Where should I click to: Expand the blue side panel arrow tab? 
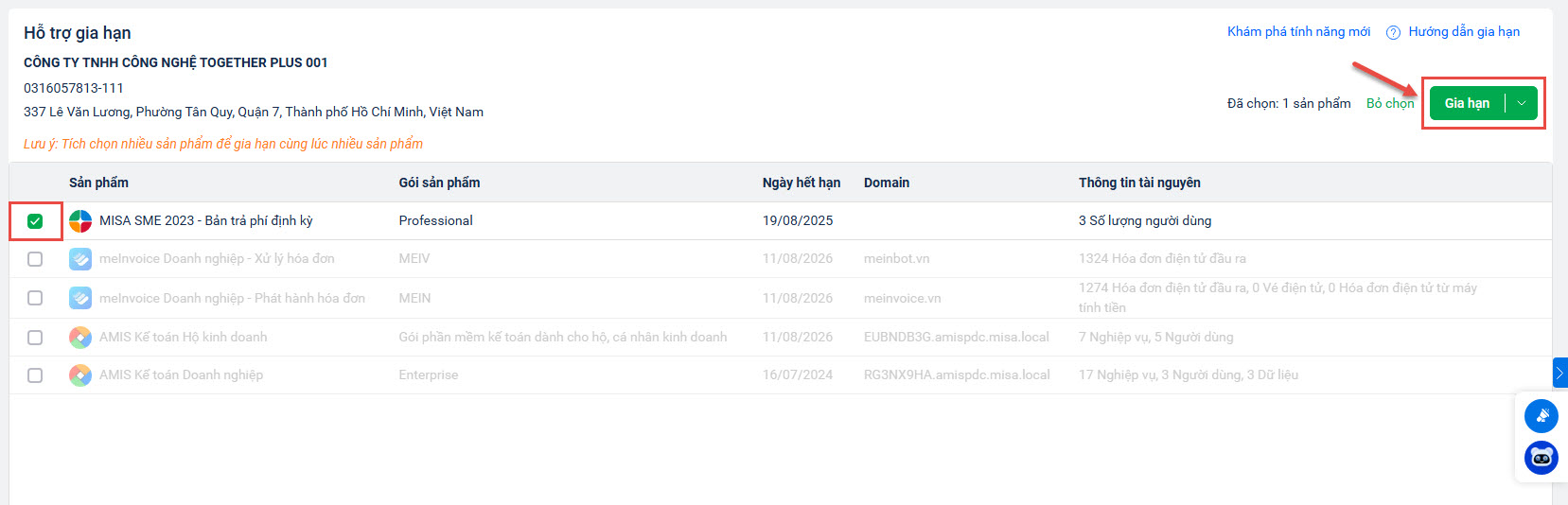point(1560,373)
